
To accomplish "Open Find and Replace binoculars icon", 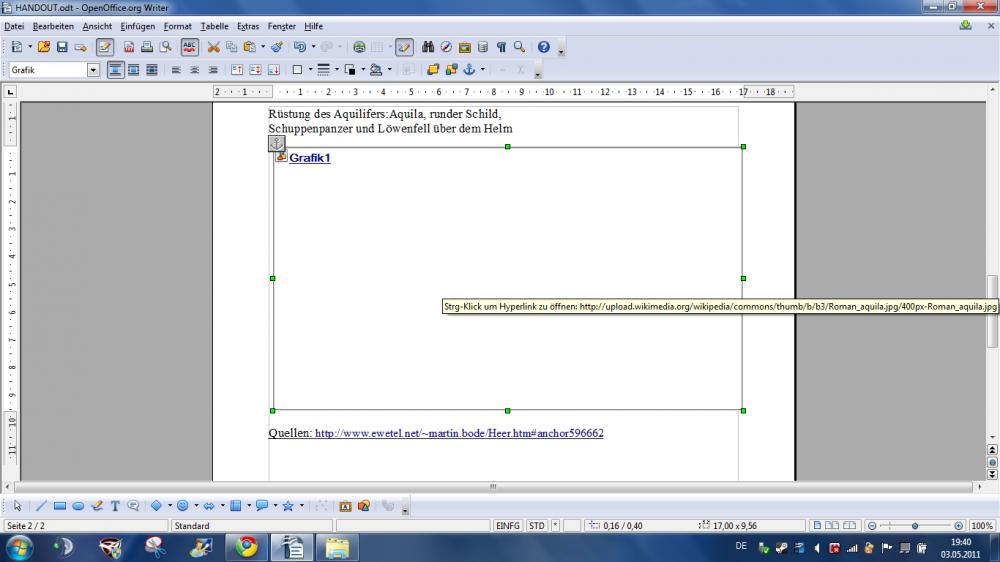I will [x=428, y=47].
